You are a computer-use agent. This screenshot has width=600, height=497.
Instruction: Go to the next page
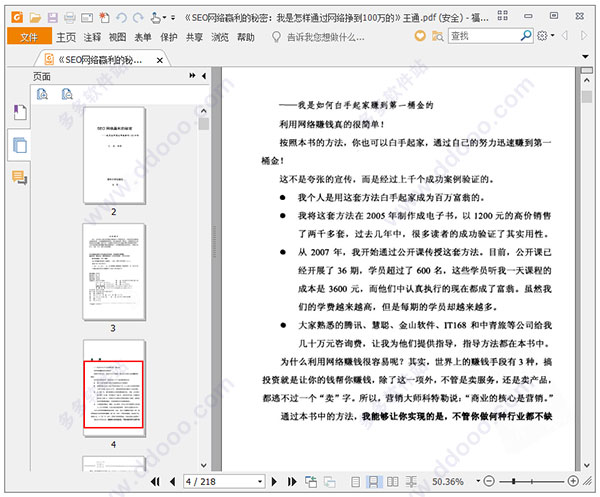(x=274, y=481)
